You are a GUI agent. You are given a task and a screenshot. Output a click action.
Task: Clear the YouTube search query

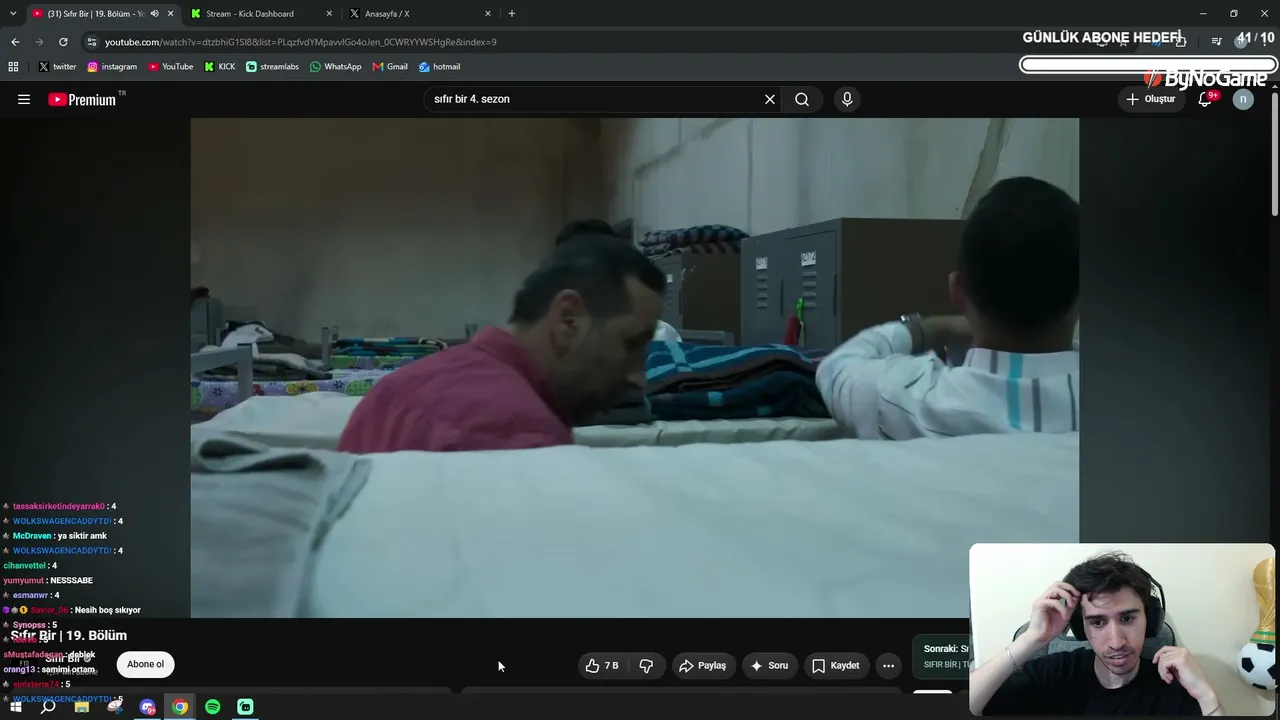click(770, 99)
